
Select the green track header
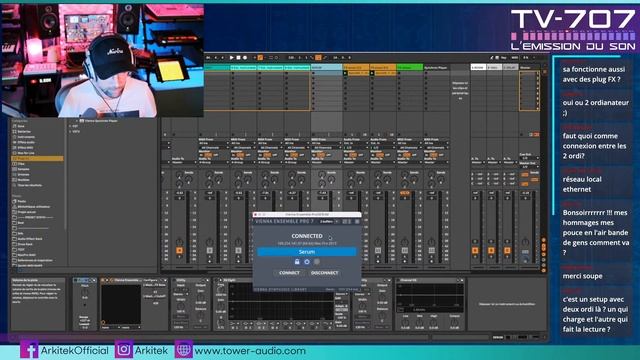point(410,67)
